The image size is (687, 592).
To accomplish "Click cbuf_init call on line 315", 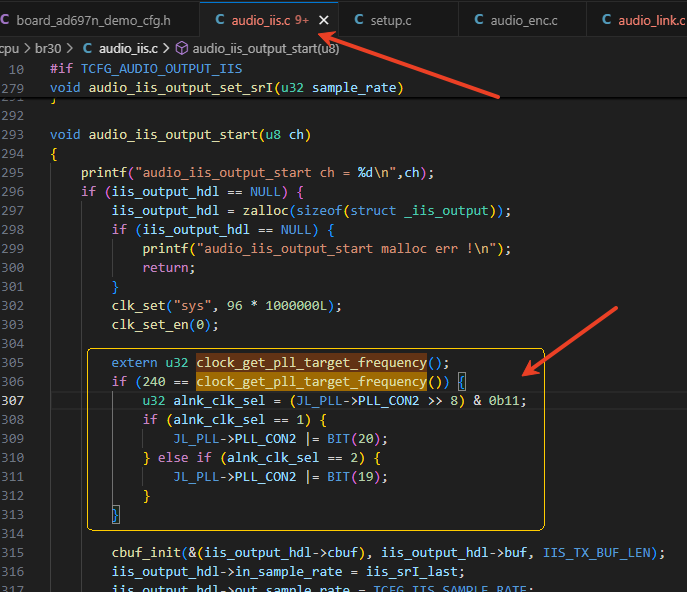I will [x=146, y=553].
